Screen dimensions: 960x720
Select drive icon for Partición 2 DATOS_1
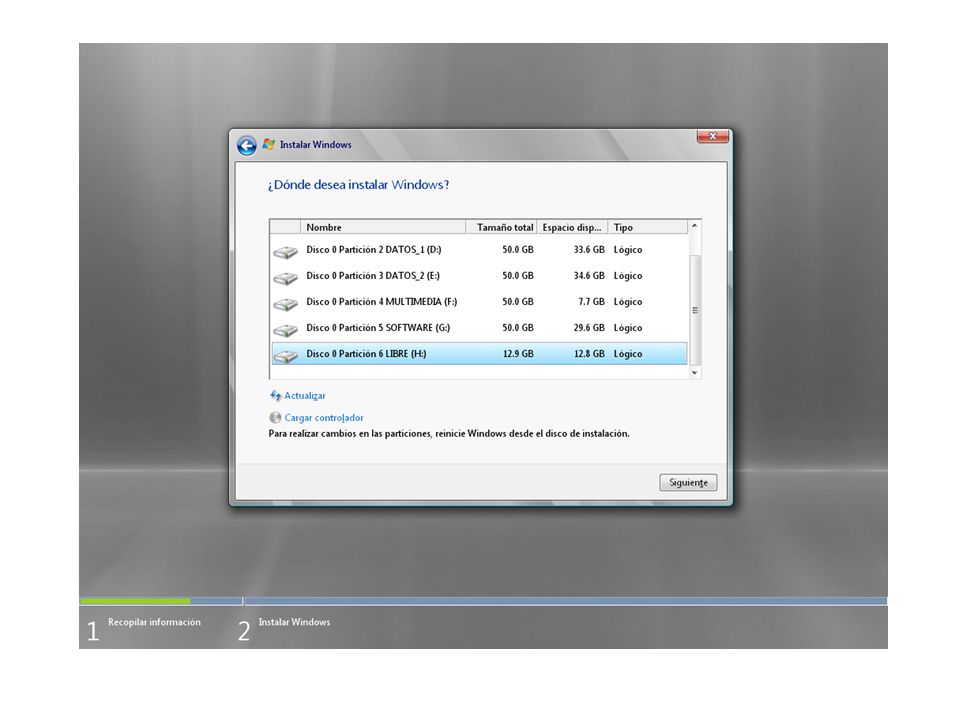(x=285, y=252)
